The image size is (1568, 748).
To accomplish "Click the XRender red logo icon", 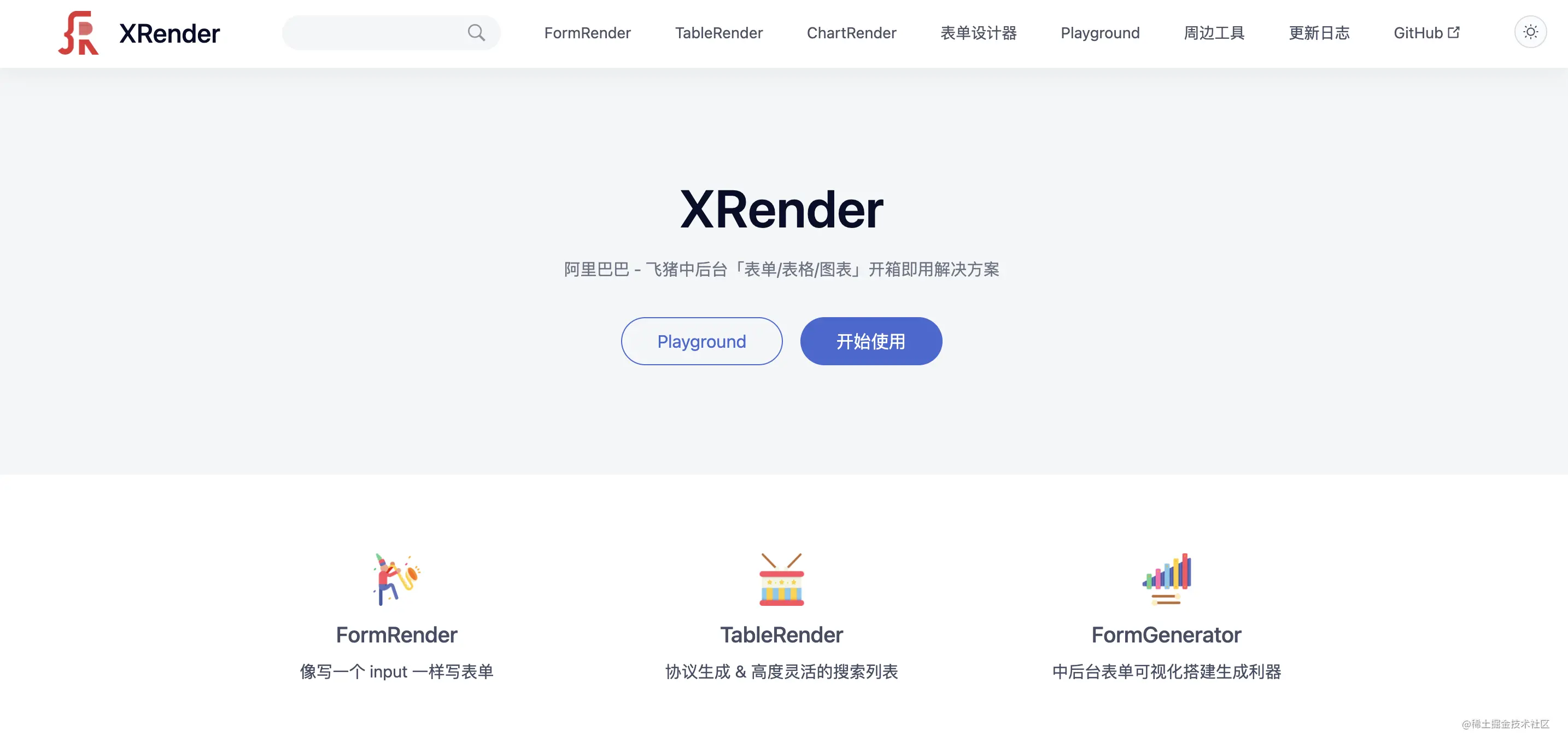I will click(79, 33).
